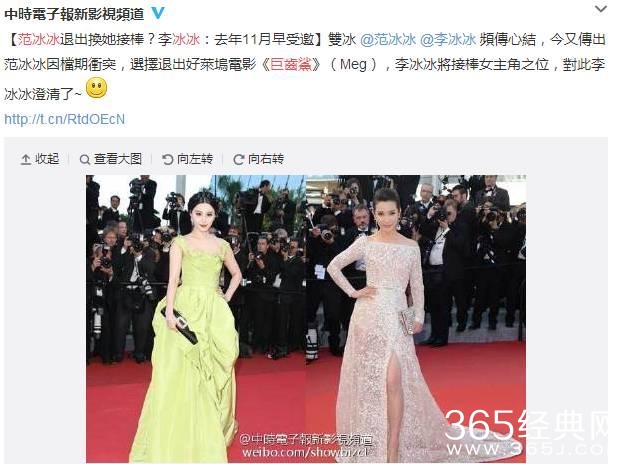
Task: Open the 中時電子報新影視頻道 account profile
Action: pos(74,14)
